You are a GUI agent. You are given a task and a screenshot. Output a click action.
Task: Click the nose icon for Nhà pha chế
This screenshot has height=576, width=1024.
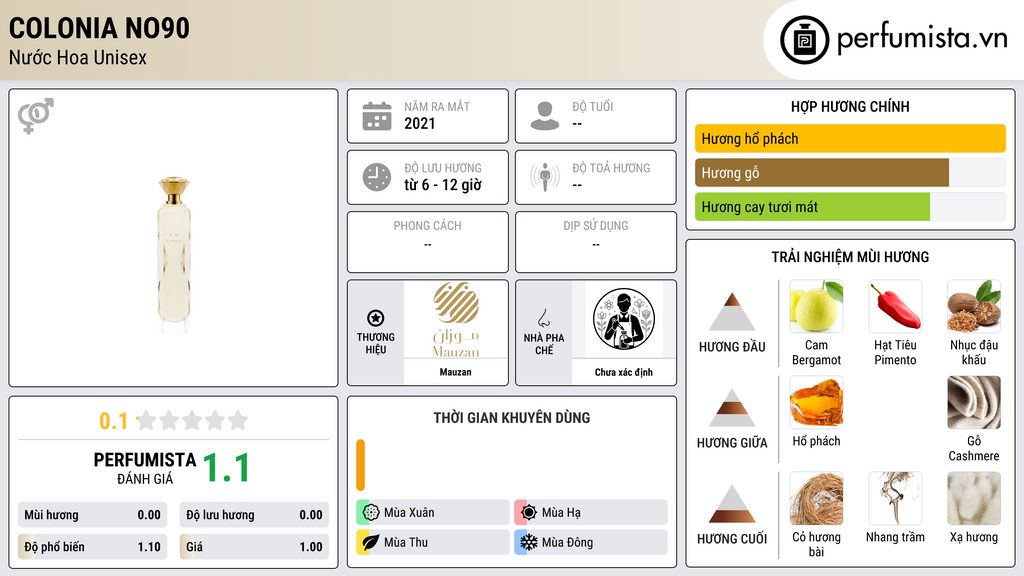543,318
